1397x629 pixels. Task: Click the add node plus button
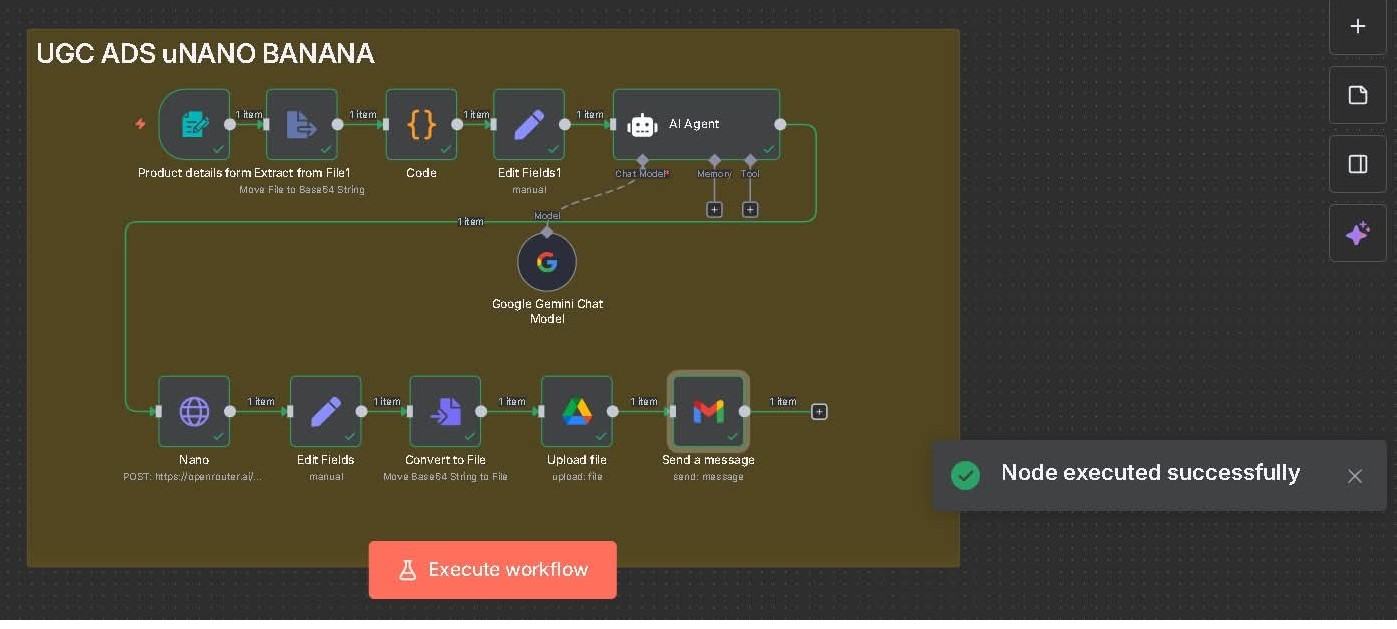[1357, 27]
